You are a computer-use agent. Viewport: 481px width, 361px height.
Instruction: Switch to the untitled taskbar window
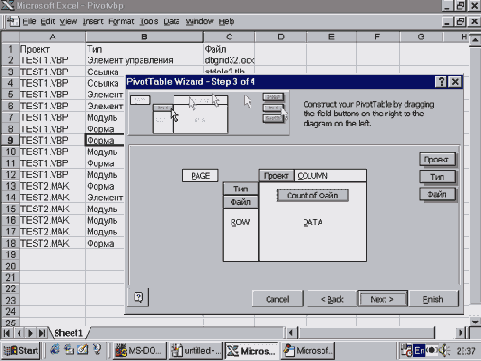coord(196,351)
